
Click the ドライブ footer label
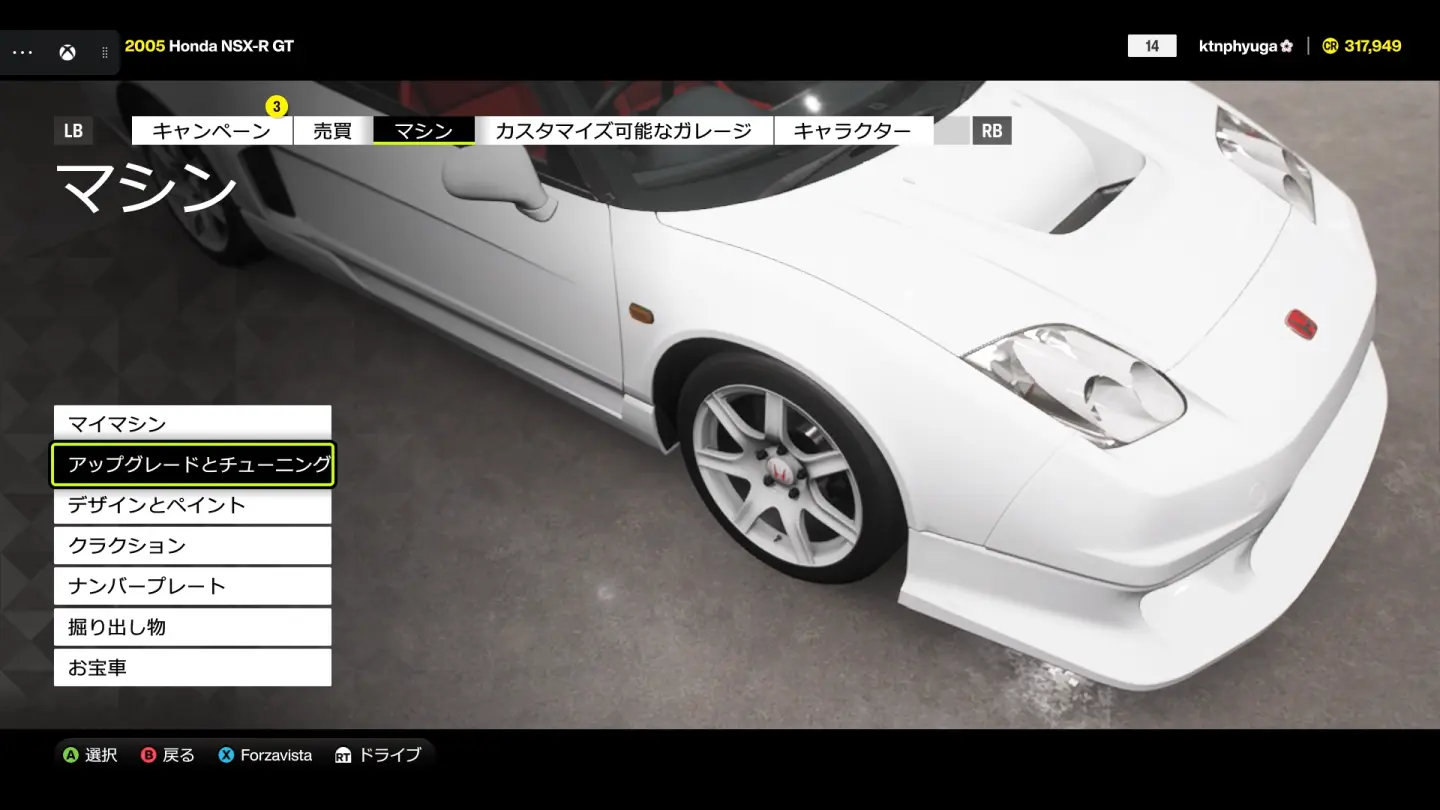390,755
